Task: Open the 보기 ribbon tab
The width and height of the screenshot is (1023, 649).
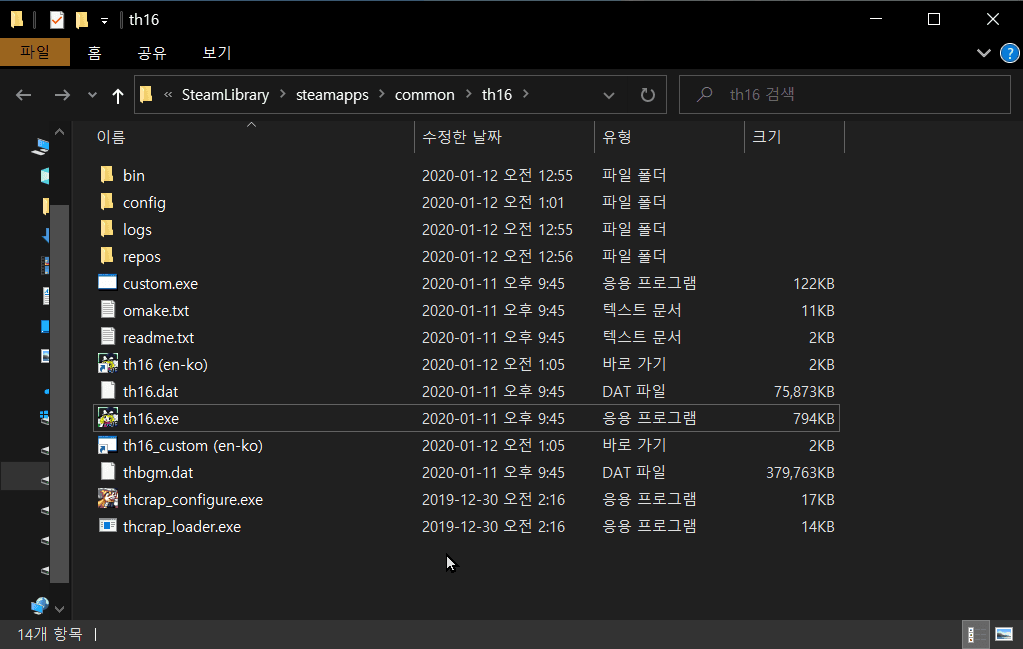Action: (x=217, y=53)
